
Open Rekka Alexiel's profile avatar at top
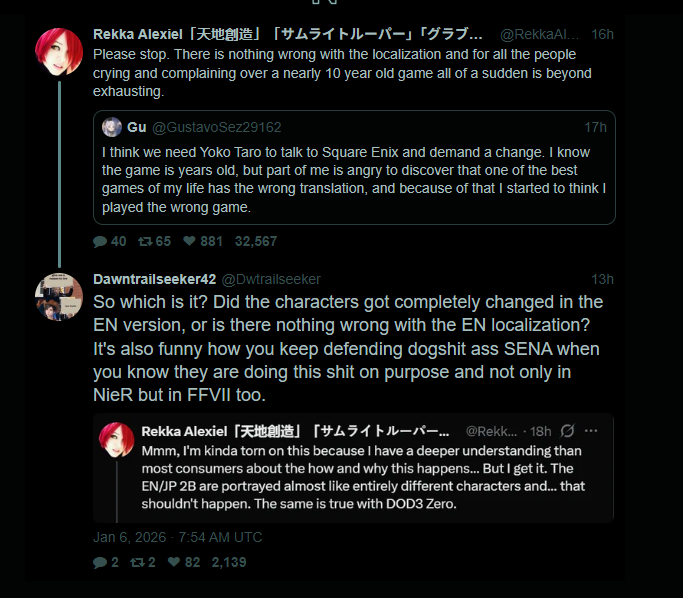59,52
